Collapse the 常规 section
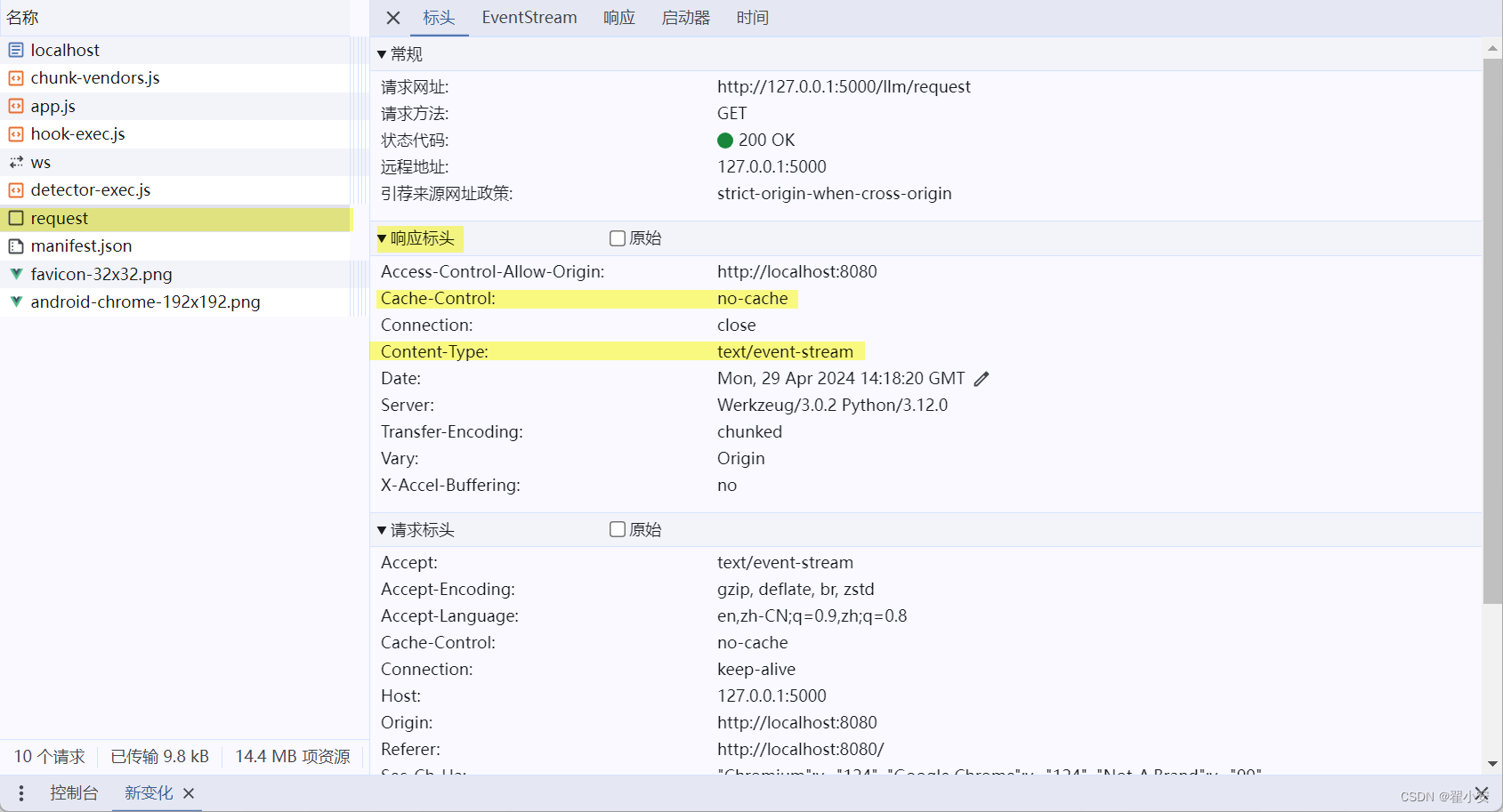 [381, 53]
